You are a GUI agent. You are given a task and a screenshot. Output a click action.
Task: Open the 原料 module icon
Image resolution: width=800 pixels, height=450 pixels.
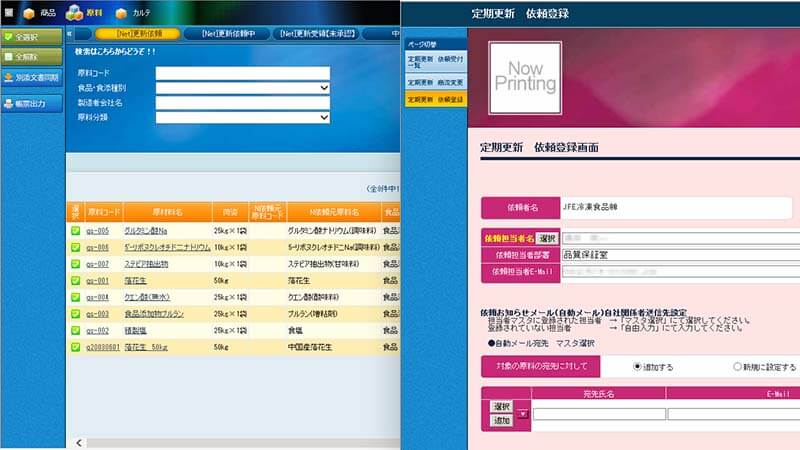83,13
